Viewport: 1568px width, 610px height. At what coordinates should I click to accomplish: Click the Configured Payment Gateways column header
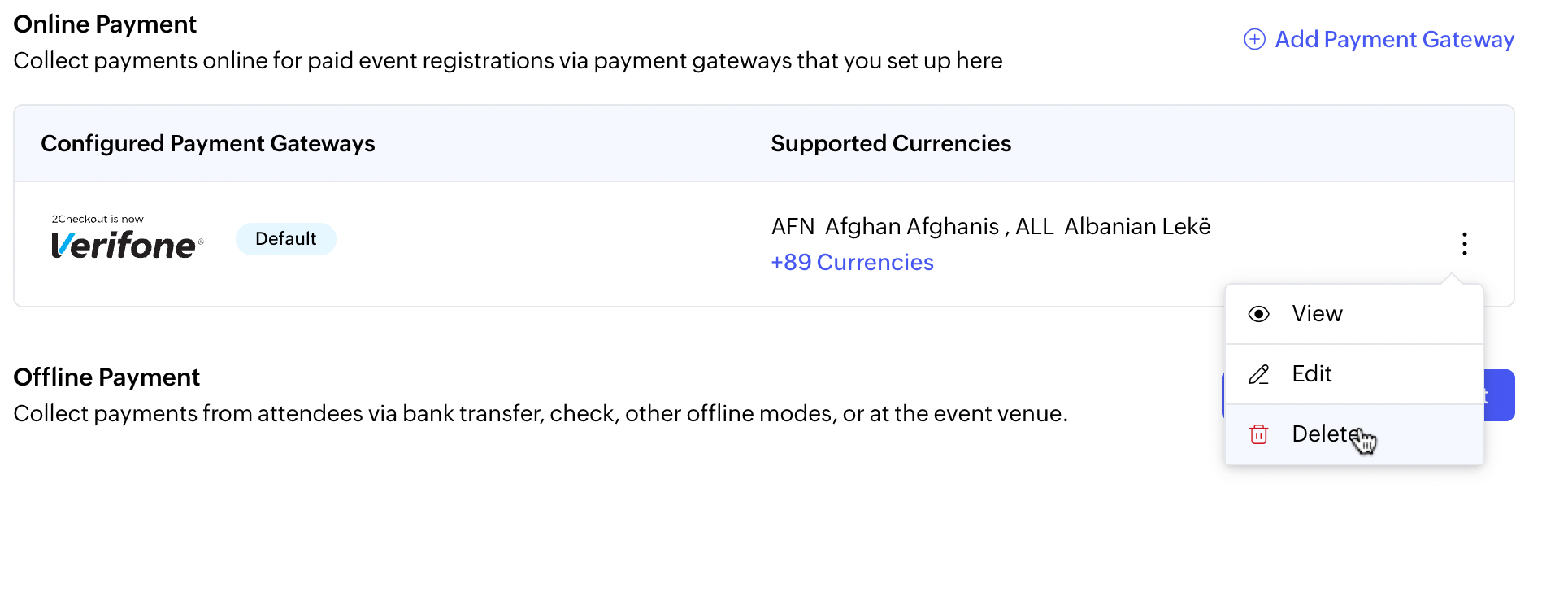pyautogui.click(x=207, y=143)
